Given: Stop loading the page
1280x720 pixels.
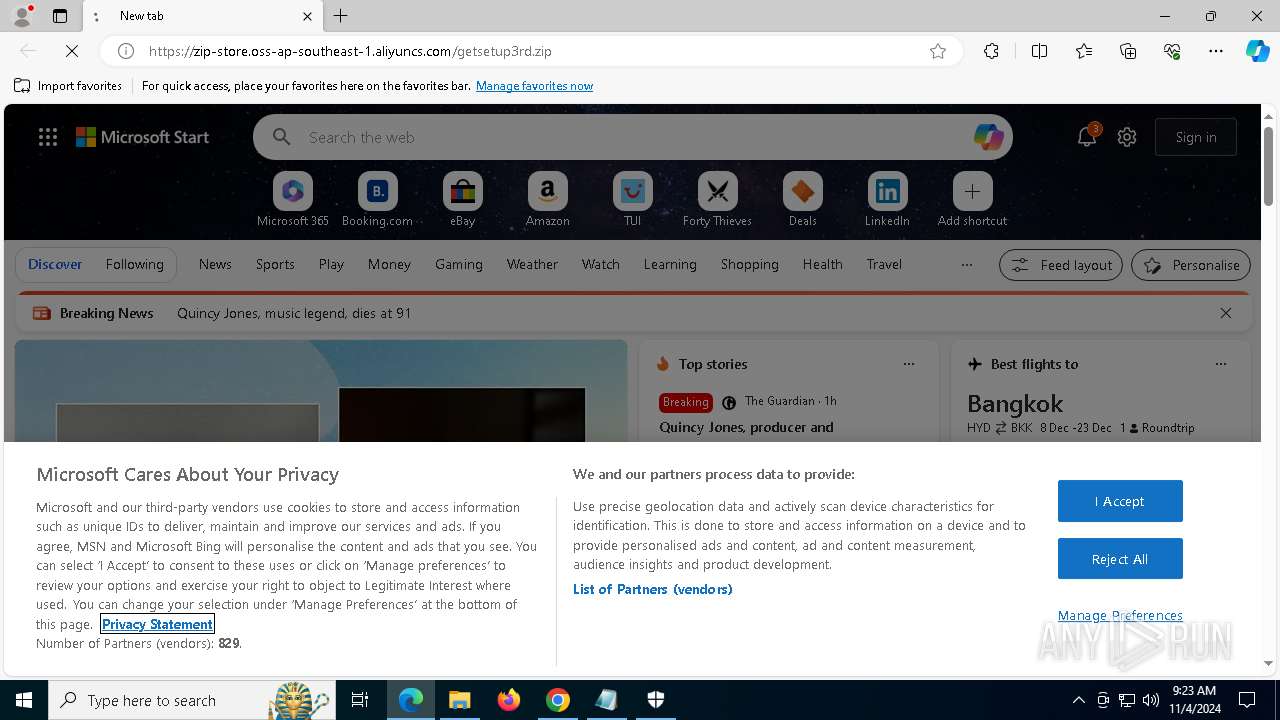Looking at the screenshot, I should [x=71, y=51].
